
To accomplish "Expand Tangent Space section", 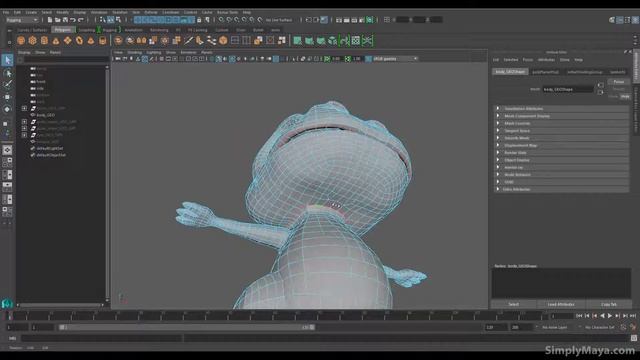I will pyautogui.click(x=562, y=131).
